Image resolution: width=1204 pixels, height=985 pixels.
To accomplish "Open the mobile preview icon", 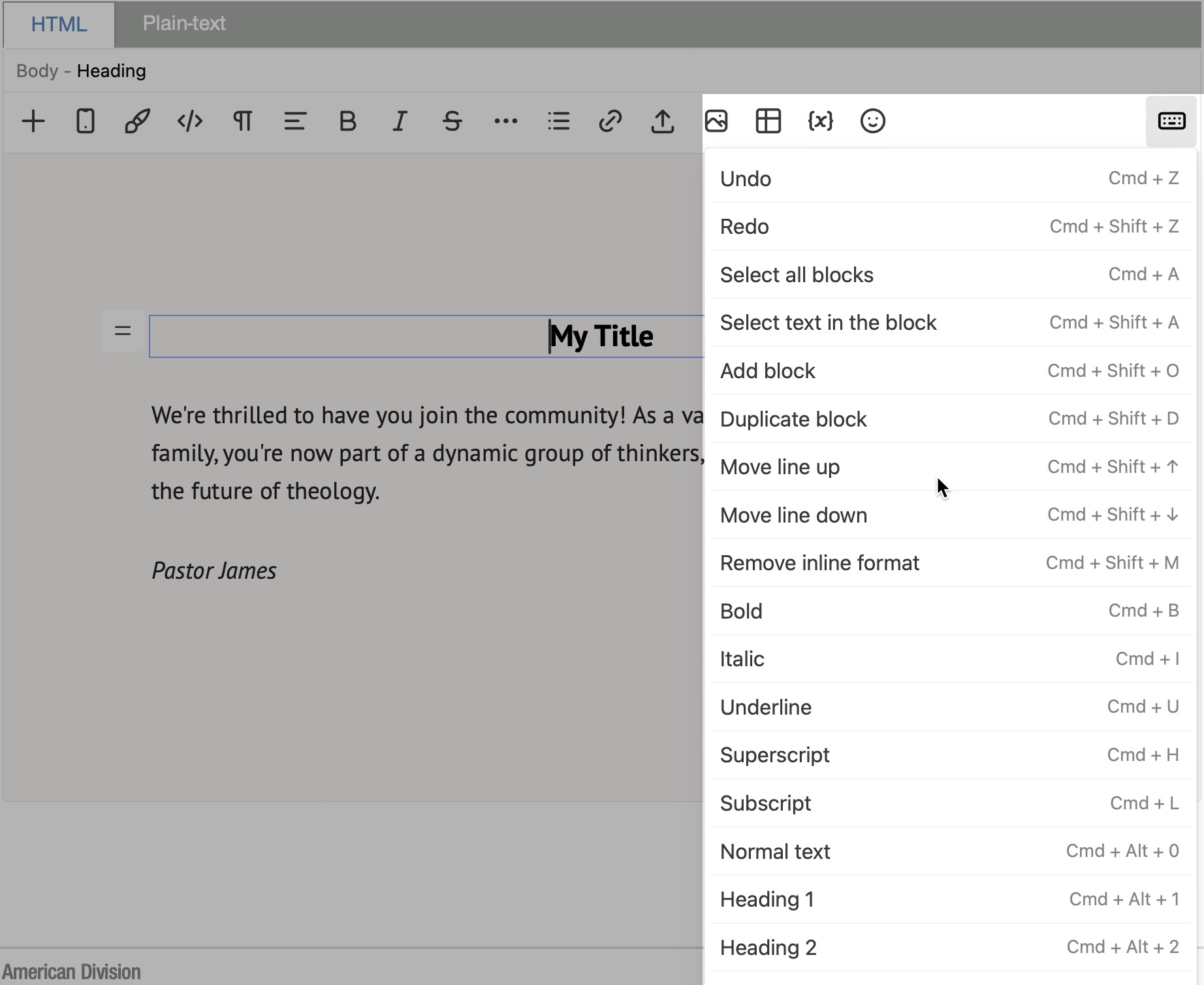I will [x=86, y=121].
